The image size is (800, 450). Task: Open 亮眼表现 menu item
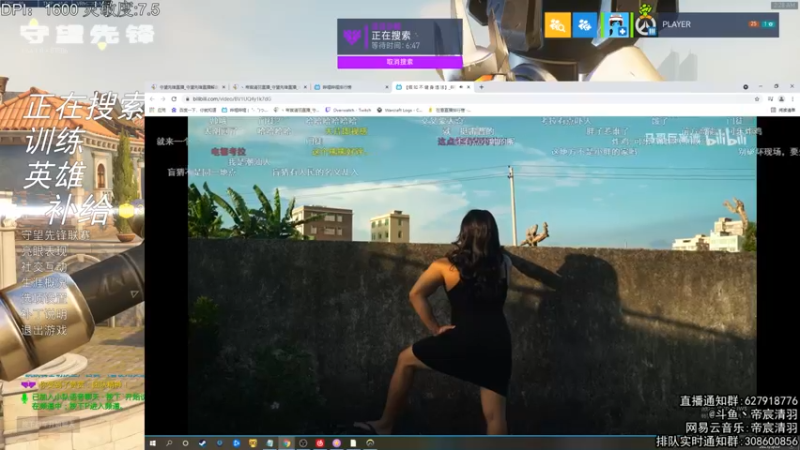44,251
